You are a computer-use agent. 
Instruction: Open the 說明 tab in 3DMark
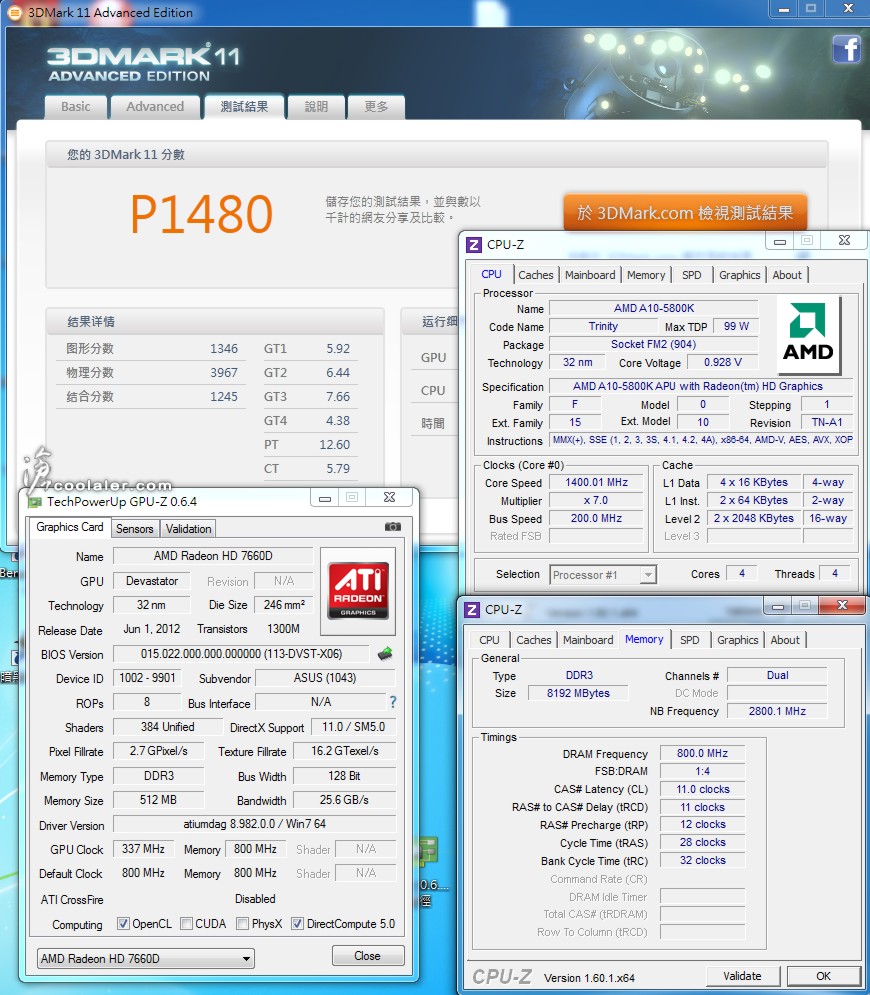(x=316, y=107)
